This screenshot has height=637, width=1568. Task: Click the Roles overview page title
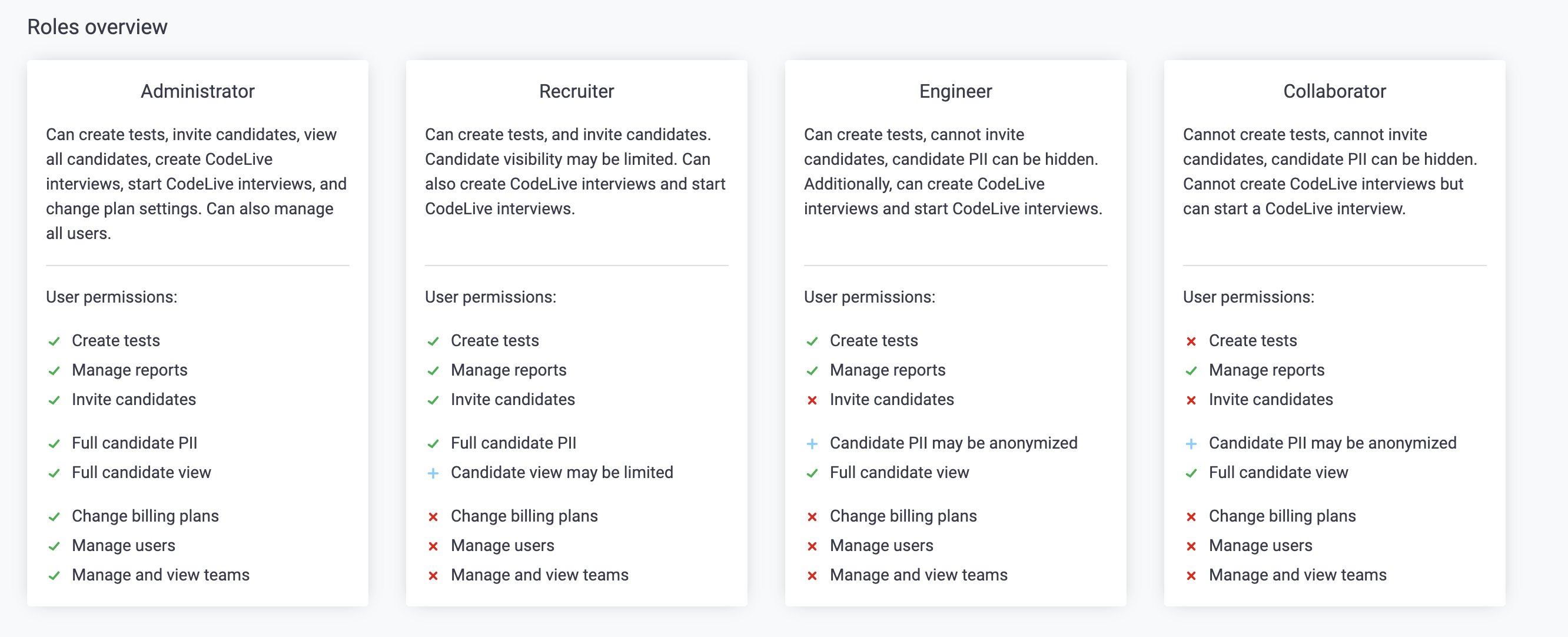point(97,27)
